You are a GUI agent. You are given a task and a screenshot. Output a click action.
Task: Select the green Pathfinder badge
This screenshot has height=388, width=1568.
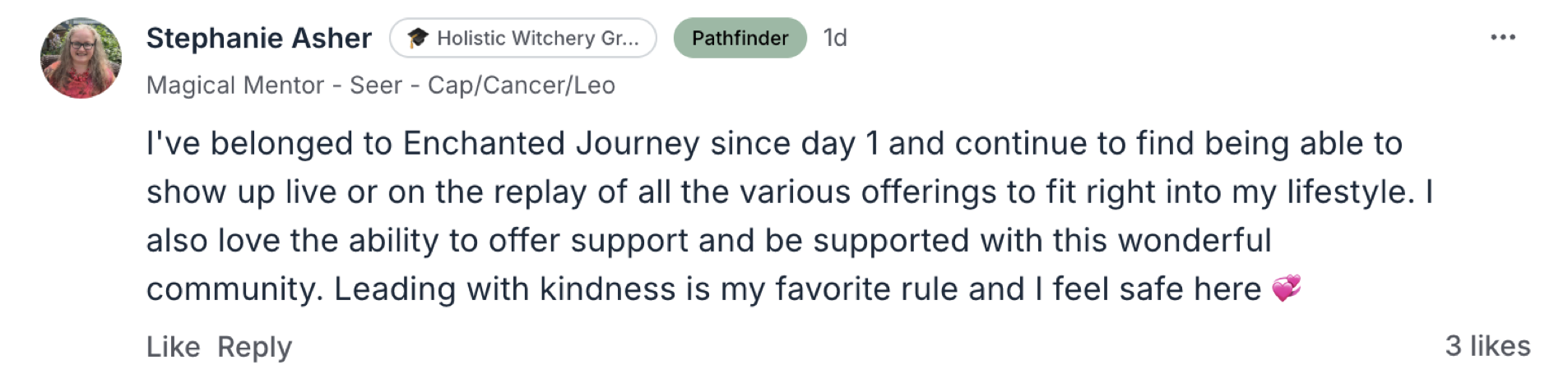click(x=740, y=38)
